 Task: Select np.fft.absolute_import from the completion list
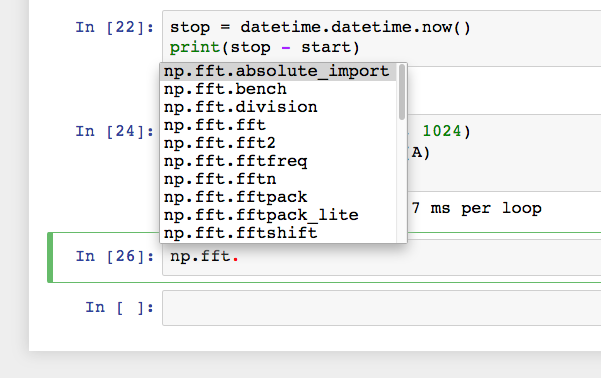click(x=278, y=72)
